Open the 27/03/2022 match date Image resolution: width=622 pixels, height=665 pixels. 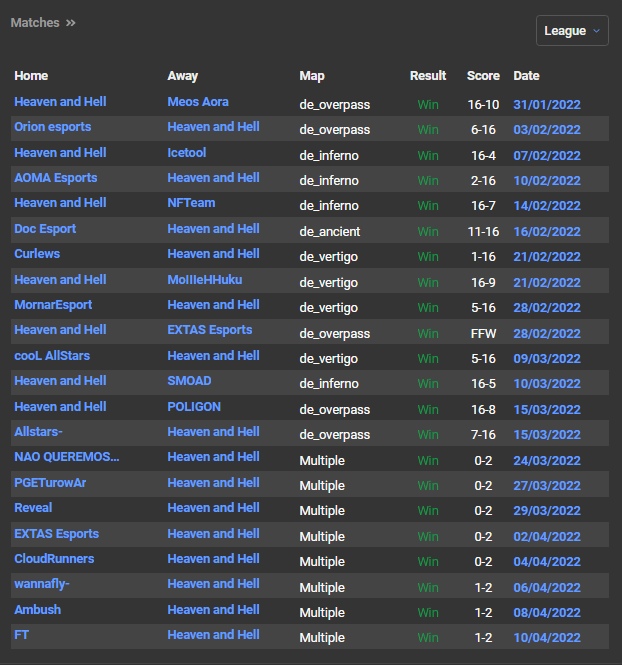(x=547, y=485)
